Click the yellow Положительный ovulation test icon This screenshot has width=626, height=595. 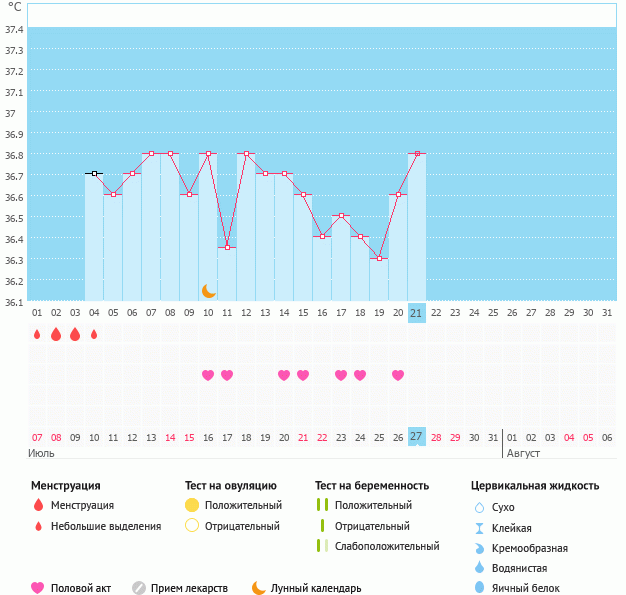(x=192, y=505)
